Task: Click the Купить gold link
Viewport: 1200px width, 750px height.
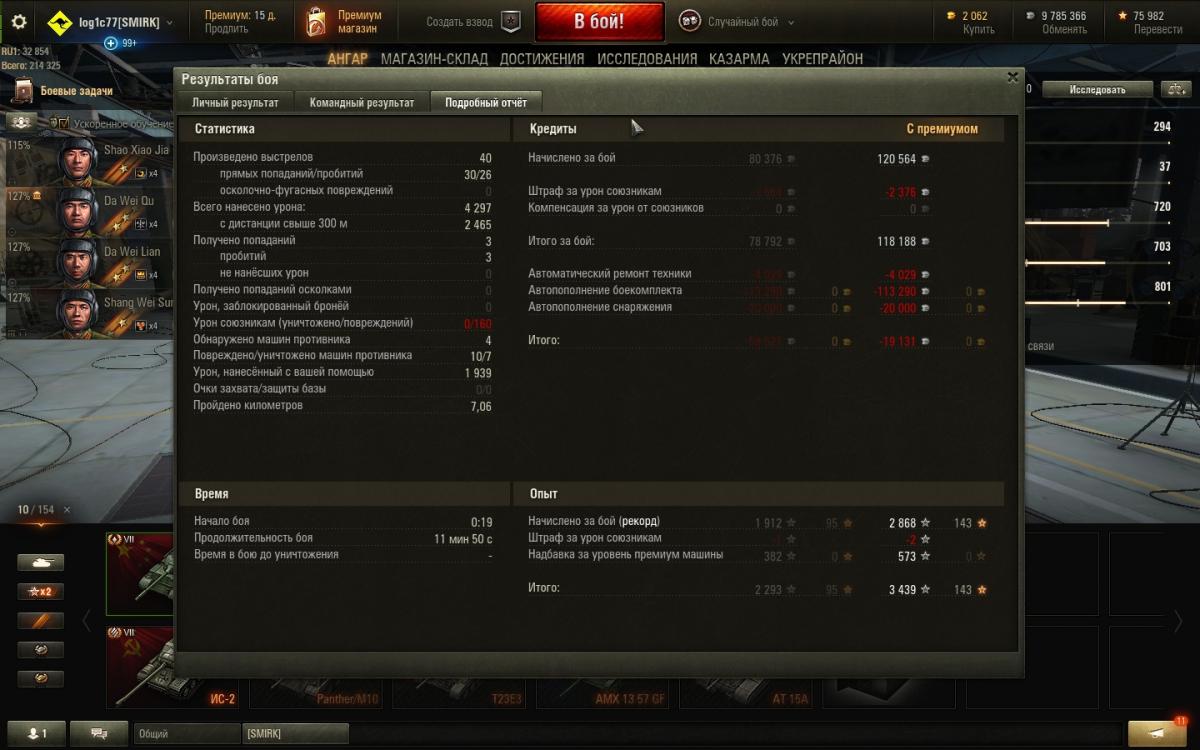Action: point(978,30)
